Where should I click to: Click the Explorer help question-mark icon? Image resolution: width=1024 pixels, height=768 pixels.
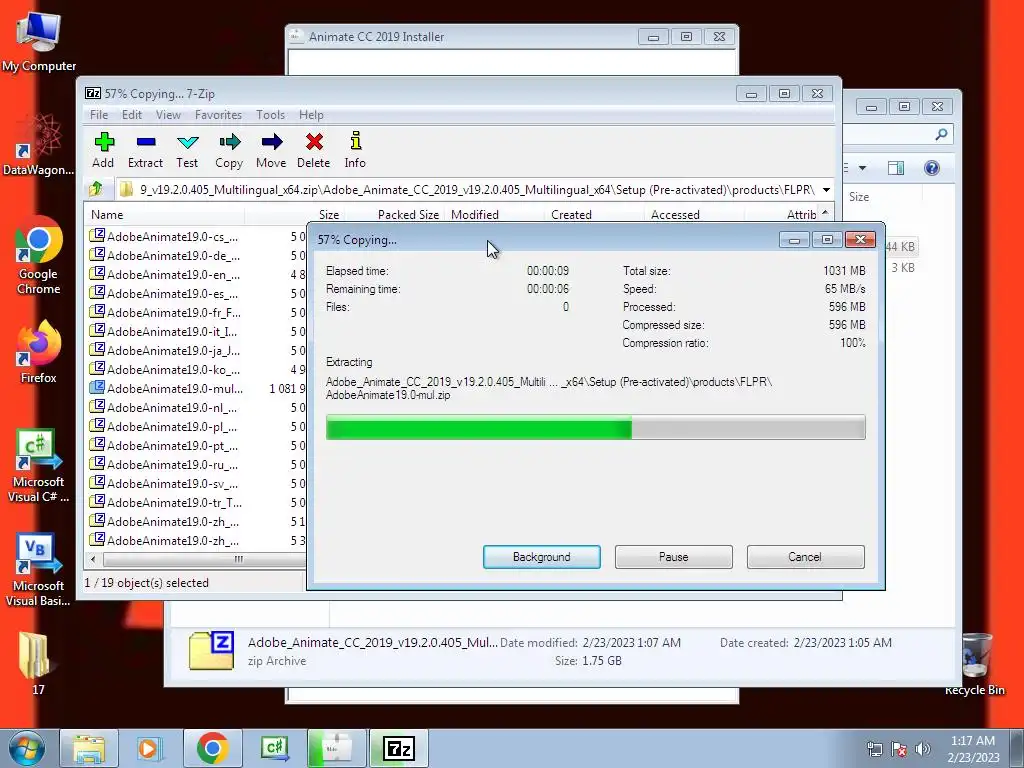click(932, 168)
